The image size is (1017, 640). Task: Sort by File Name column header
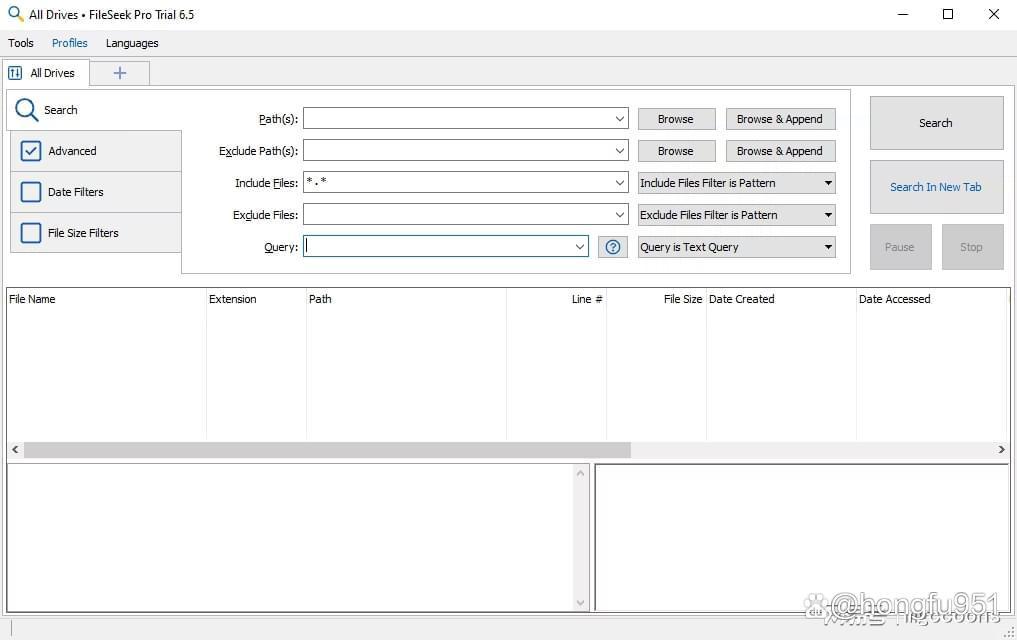click(x=106, y=299)
